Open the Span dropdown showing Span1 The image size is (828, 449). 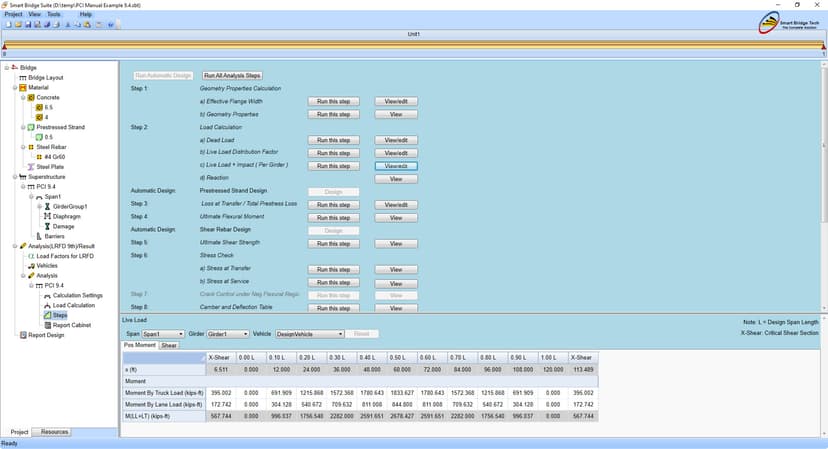coord(163,334)
